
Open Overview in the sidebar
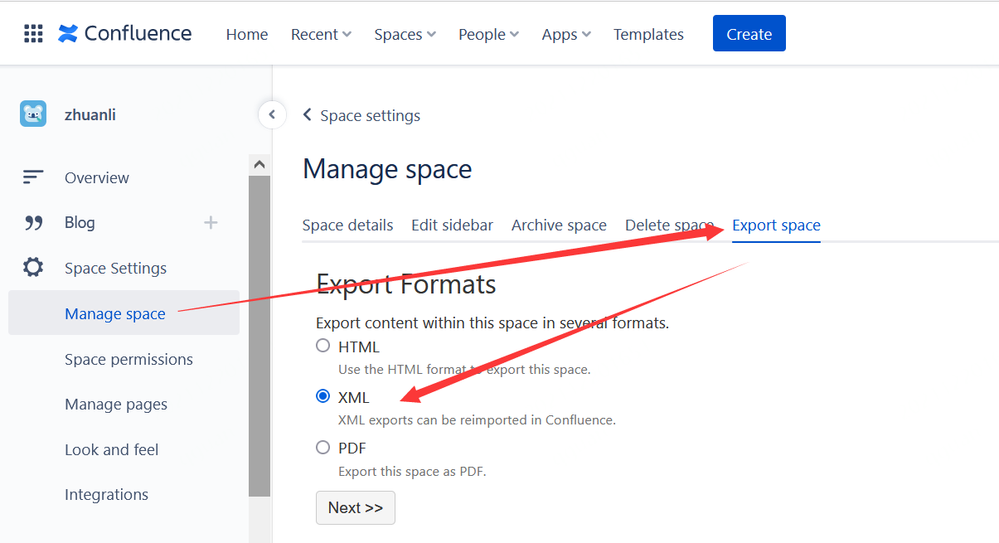point(96,178)
